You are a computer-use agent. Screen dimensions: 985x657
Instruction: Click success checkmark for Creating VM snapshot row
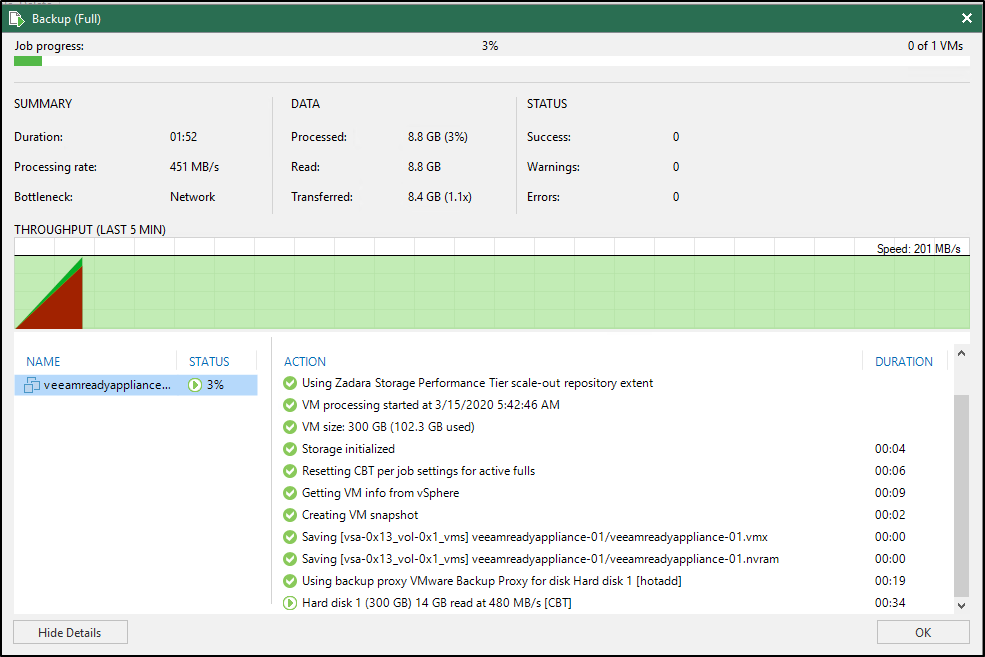[290, 515]
